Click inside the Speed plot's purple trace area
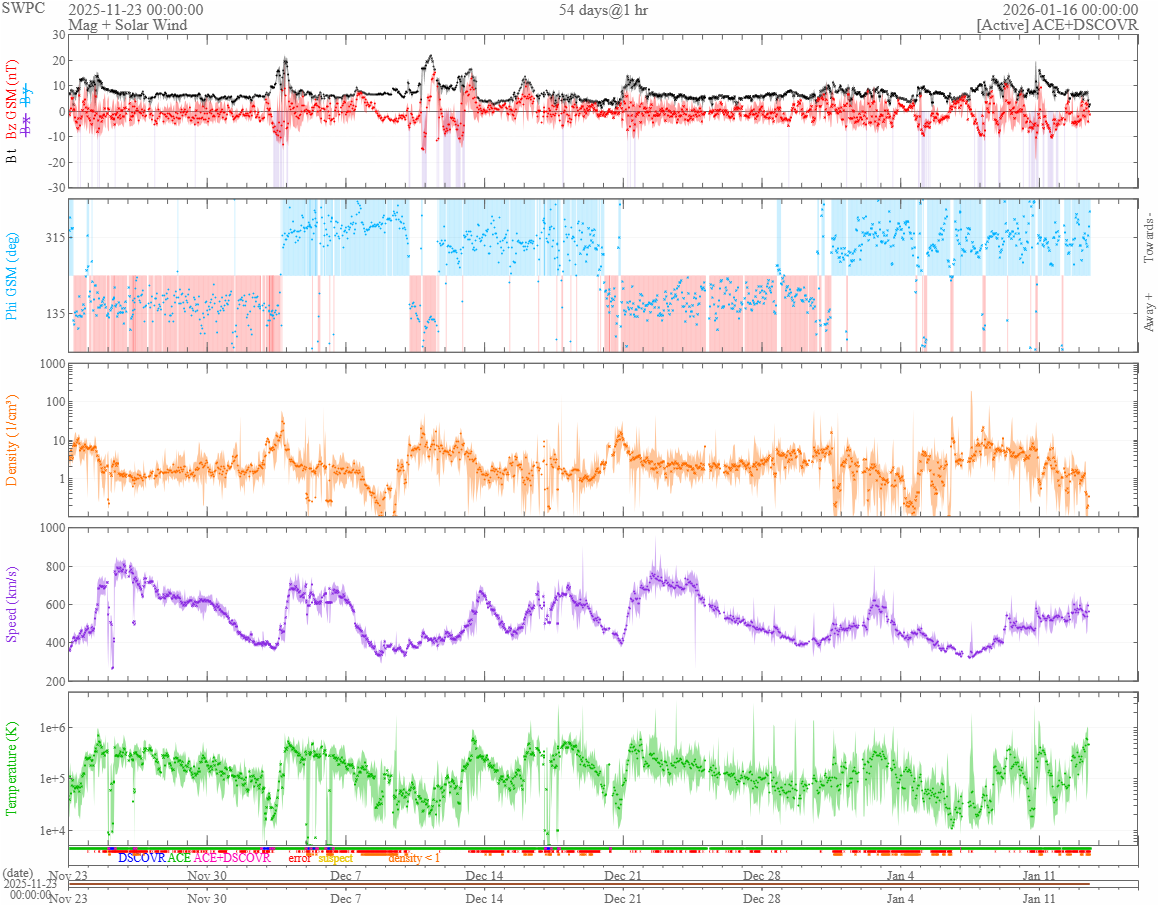Image resolution: width=1158 pixels, height=905 pixels. click(603, 604)
